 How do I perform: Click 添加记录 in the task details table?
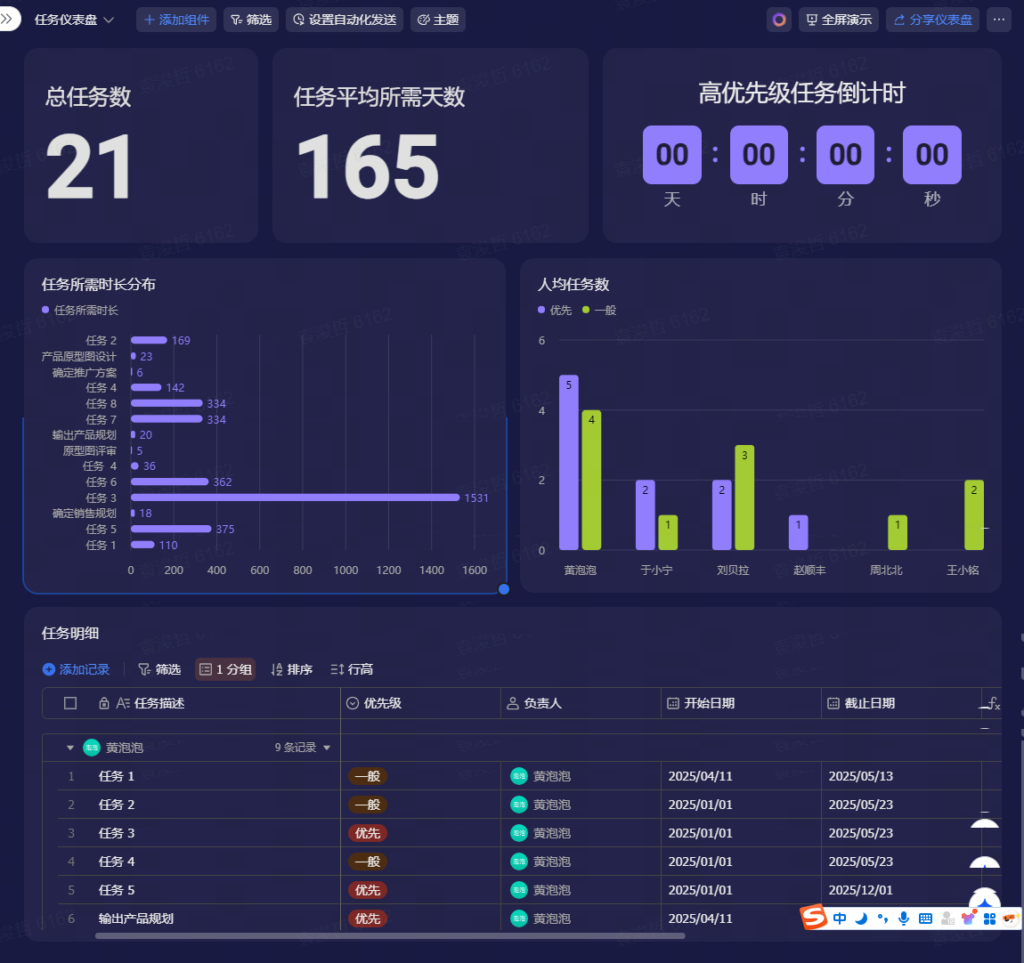click(x=76, y=670)
